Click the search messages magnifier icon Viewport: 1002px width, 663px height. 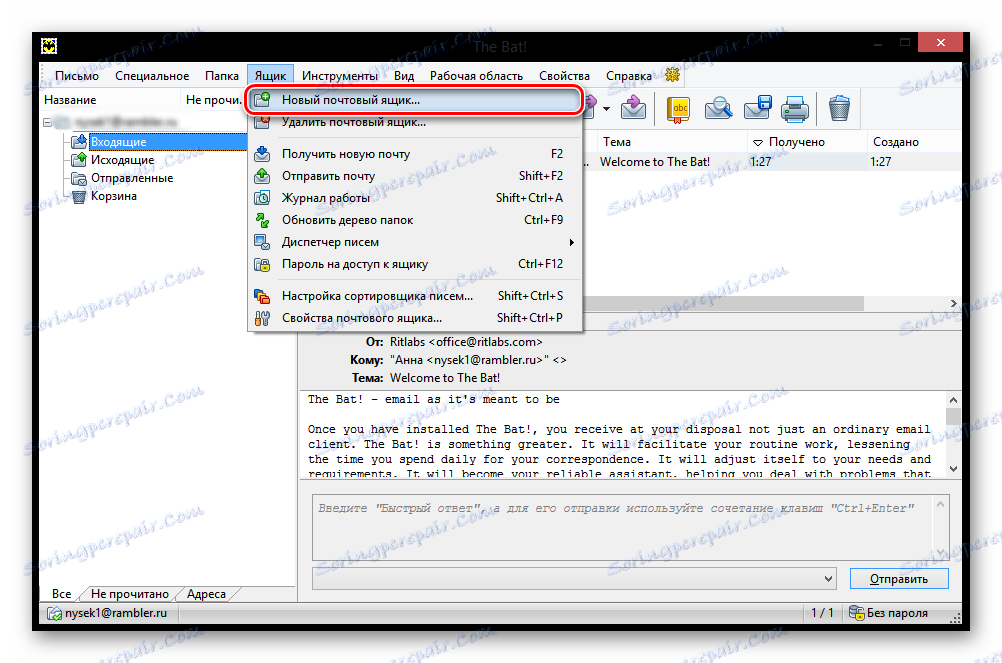718,108
